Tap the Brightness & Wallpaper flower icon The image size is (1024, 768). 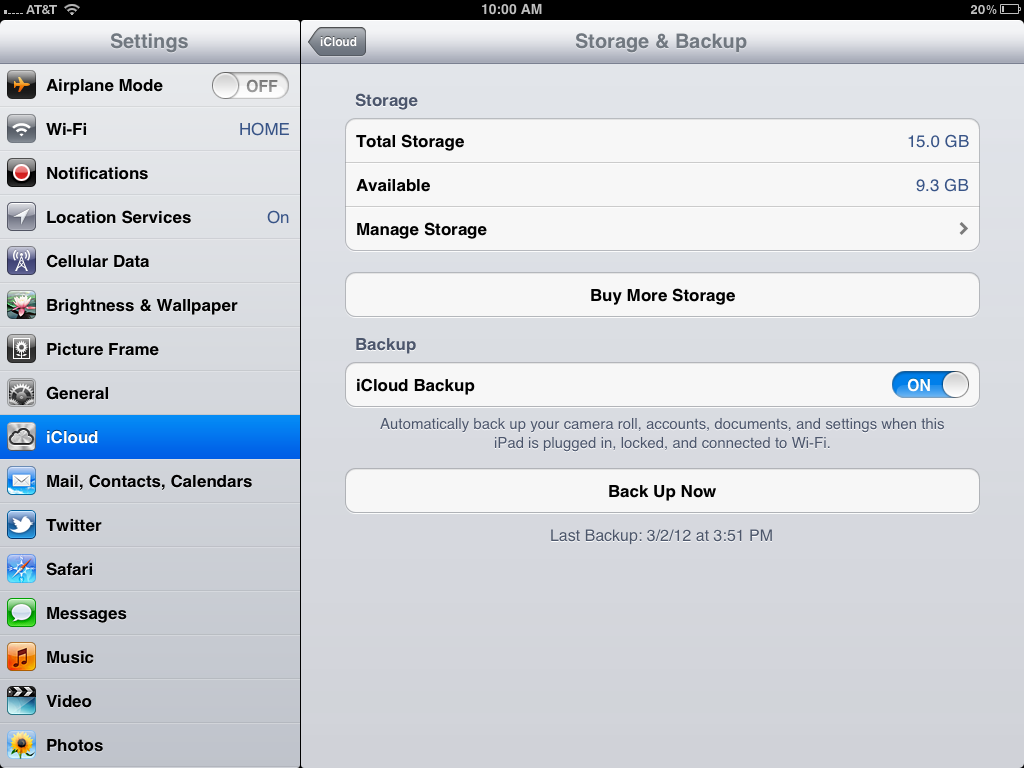coord(22,305)
